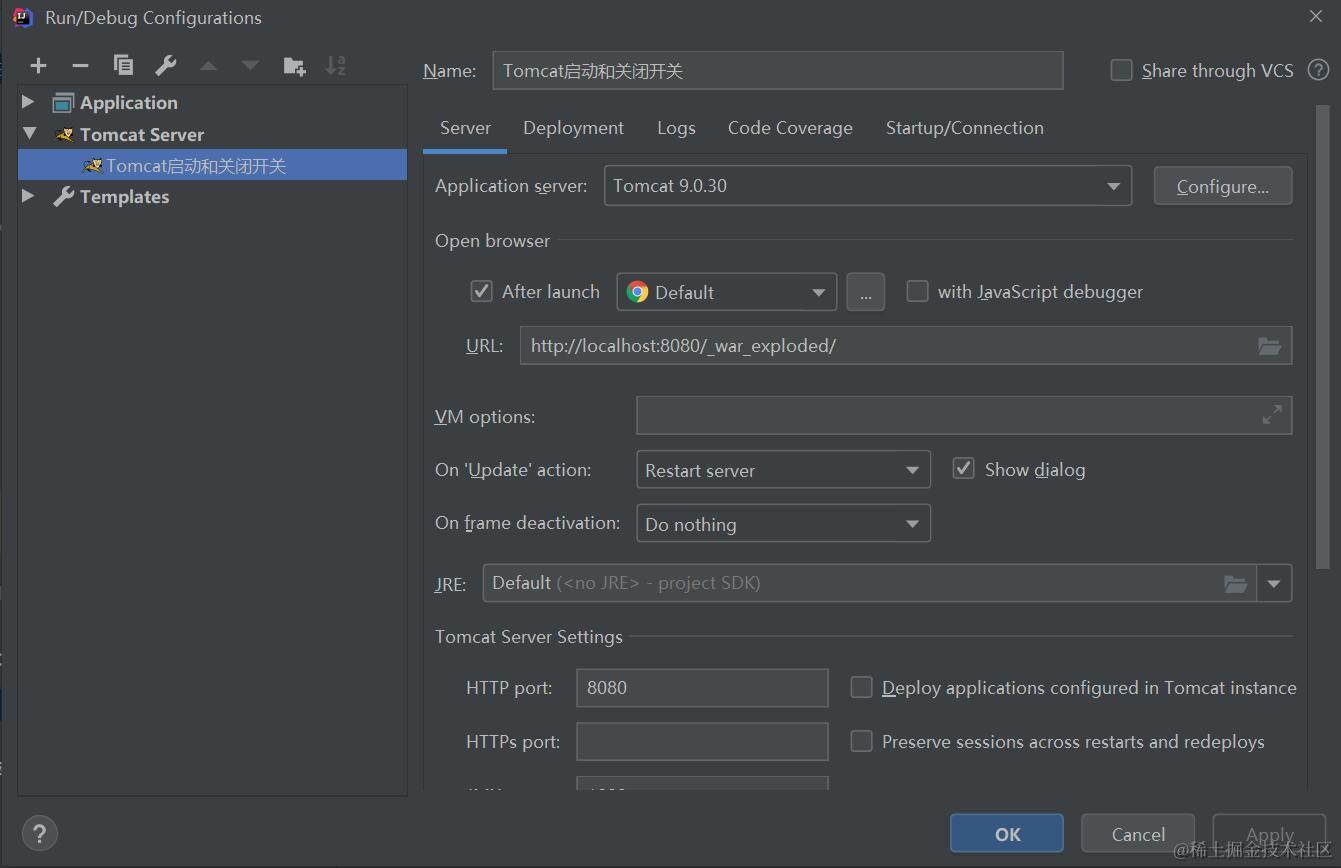The height and width of the screenshot is (868, 1341).
Task: Switch to the Logs tab
Action: [x=676, y=128]
